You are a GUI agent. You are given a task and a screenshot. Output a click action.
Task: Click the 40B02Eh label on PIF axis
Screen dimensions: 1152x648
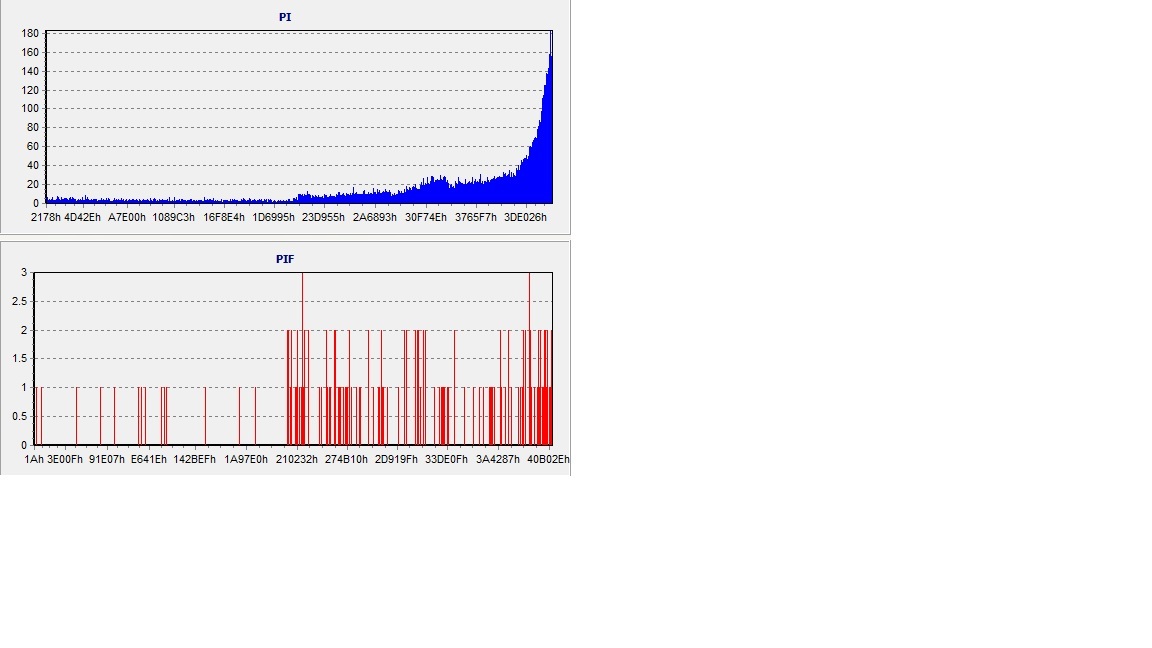(x=548, y=459)
